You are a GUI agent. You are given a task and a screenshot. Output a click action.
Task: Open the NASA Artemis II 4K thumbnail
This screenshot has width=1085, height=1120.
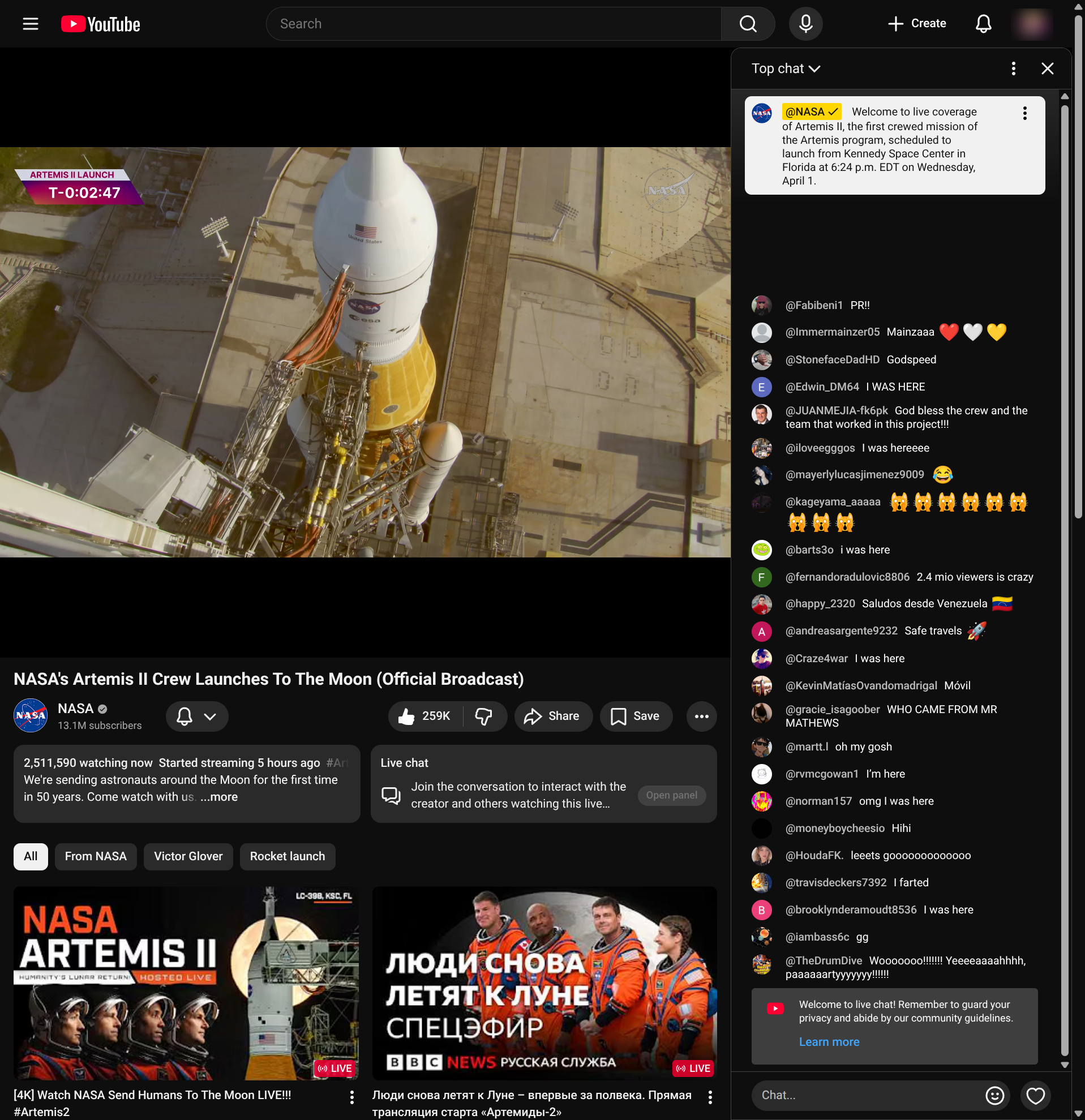pos(186,983)
